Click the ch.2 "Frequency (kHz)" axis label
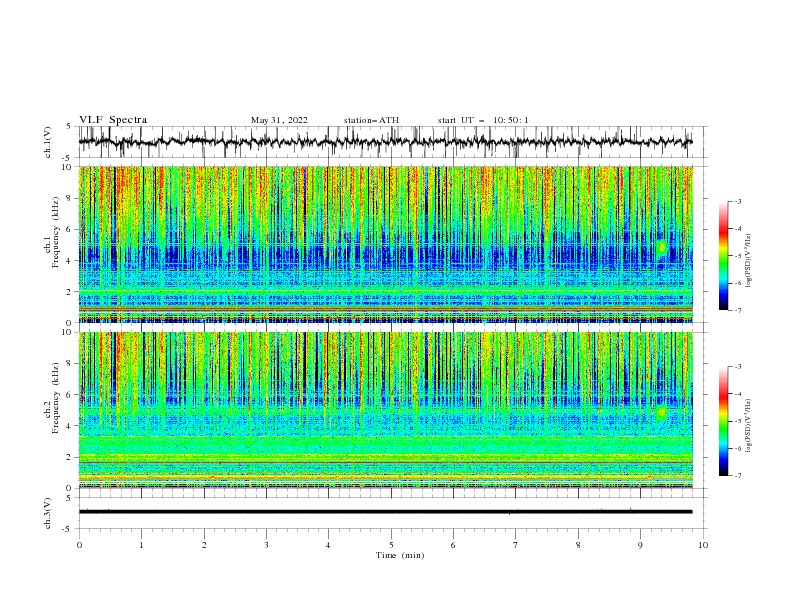Screen dimensions: 792x612 click(56, 398)
